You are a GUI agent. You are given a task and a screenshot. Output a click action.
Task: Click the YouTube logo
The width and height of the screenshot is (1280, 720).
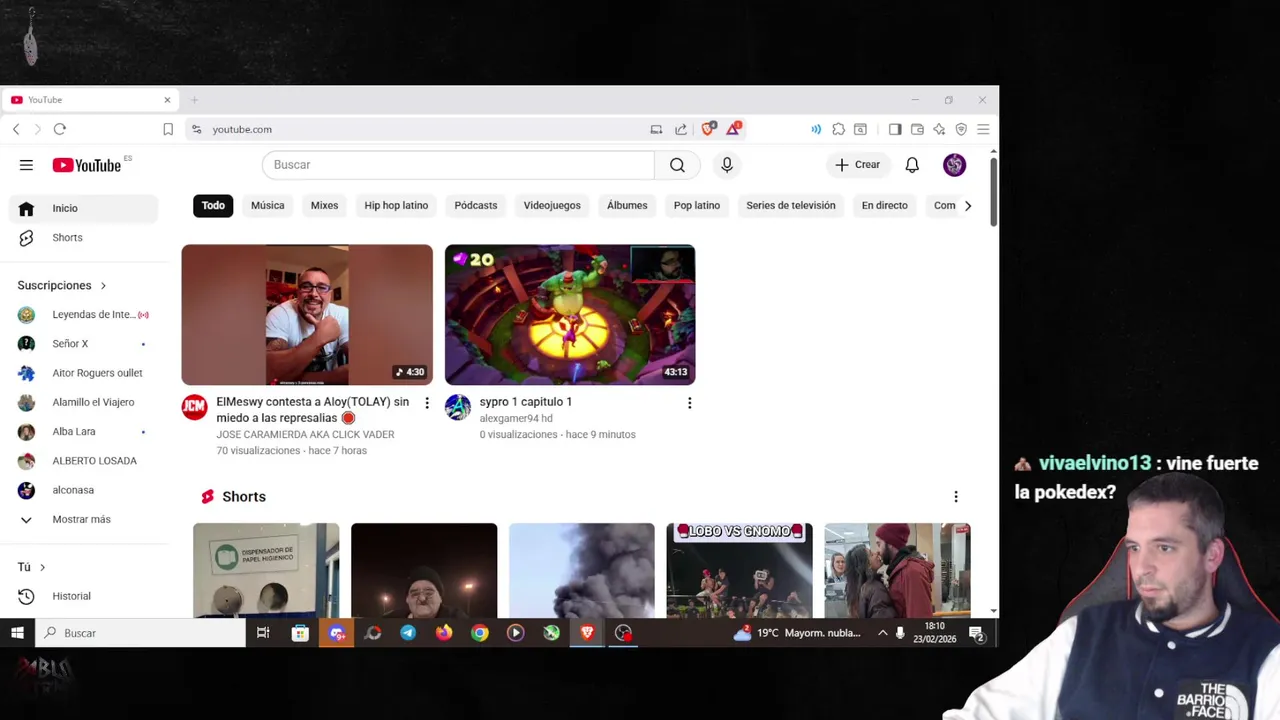(87, 165)
